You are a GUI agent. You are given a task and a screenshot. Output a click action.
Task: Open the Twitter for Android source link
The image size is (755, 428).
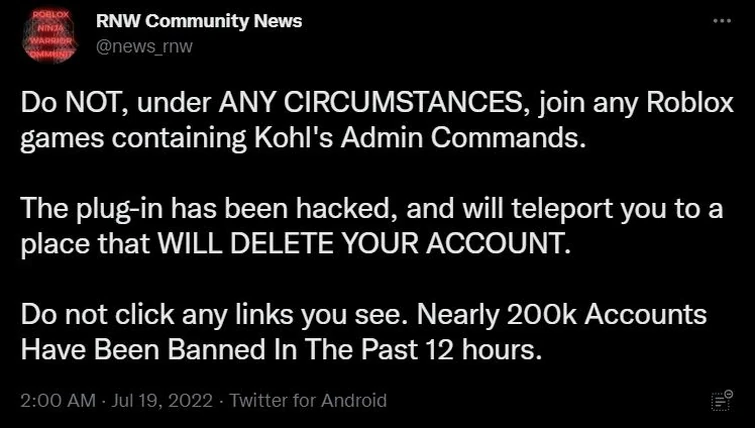(308, 400)
